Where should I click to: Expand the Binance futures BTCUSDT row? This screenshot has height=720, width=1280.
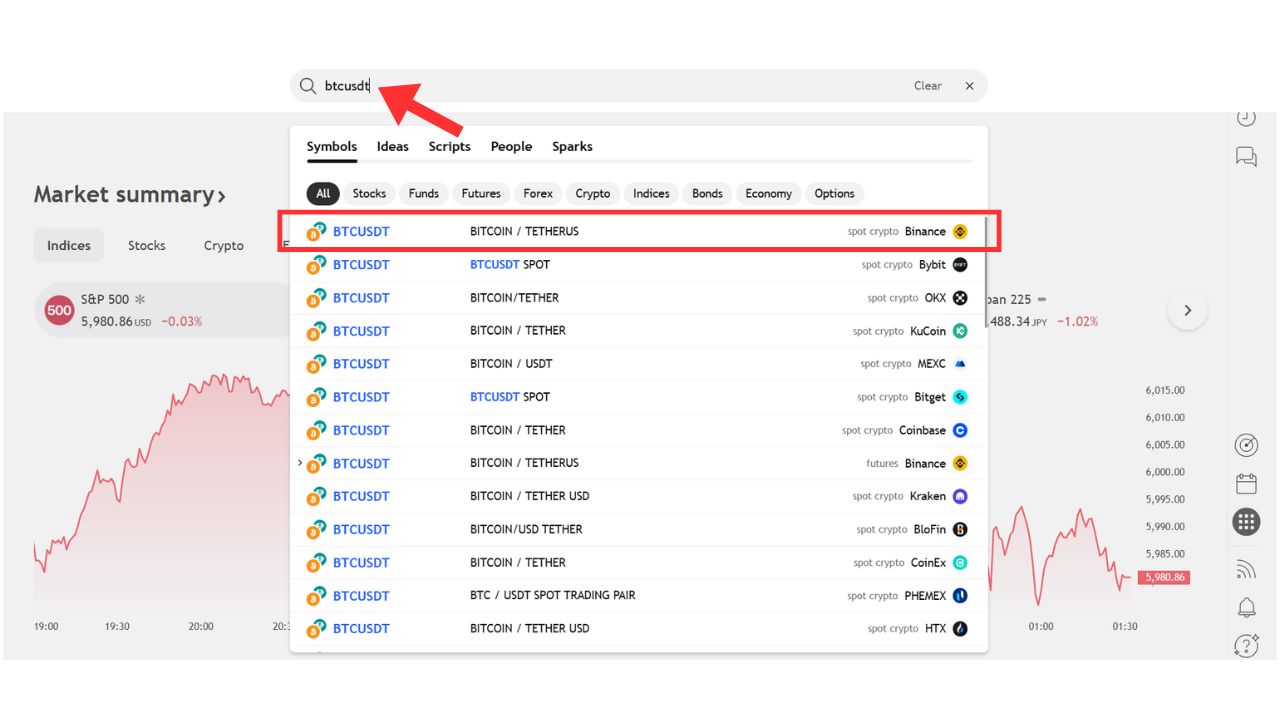(300, 463)
